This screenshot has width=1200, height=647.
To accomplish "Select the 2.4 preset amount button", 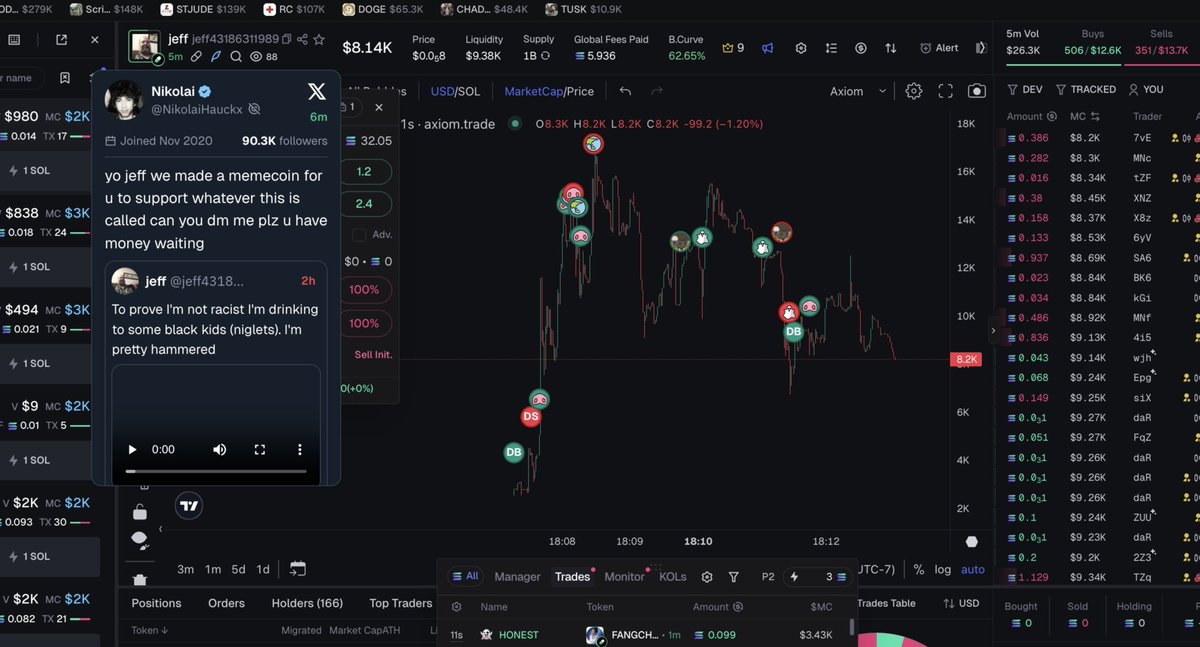I will click(365, 203).
